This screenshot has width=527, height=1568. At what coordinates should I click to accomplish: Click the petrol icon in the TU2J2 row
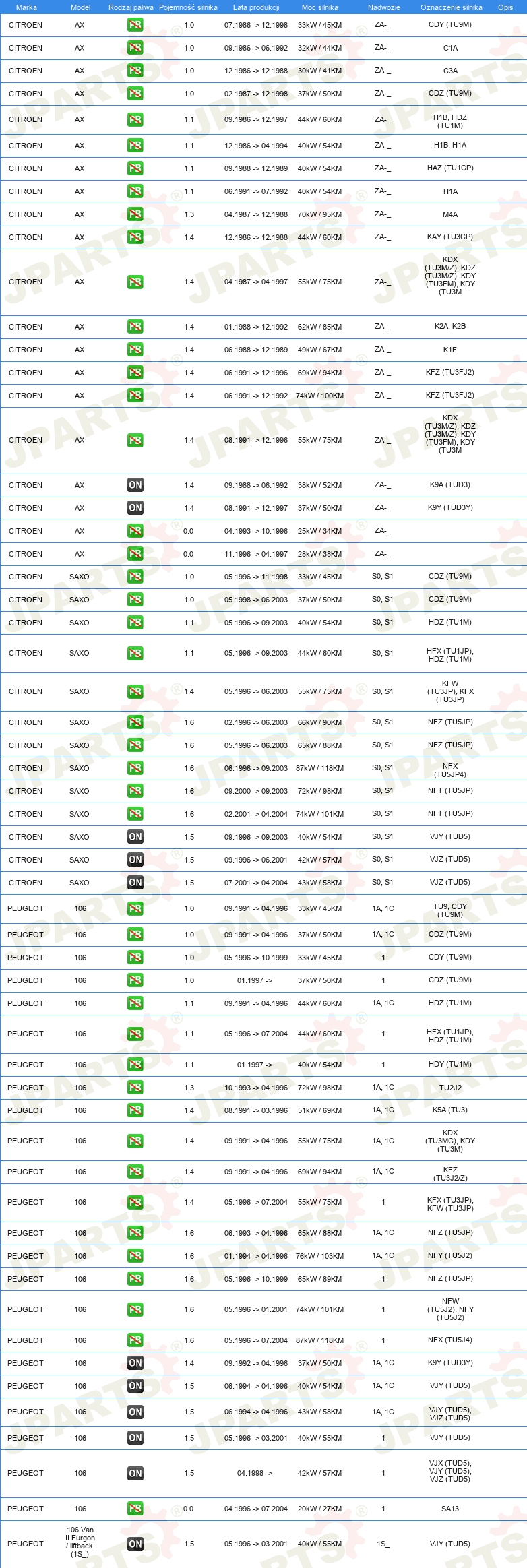pos(135,1088)
